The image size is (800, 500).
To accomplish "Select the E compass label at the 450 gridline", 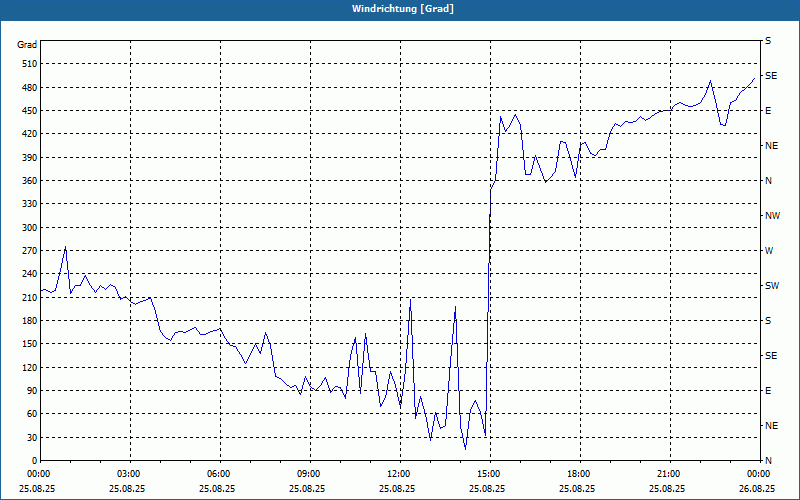I will (x=768, y=111).
